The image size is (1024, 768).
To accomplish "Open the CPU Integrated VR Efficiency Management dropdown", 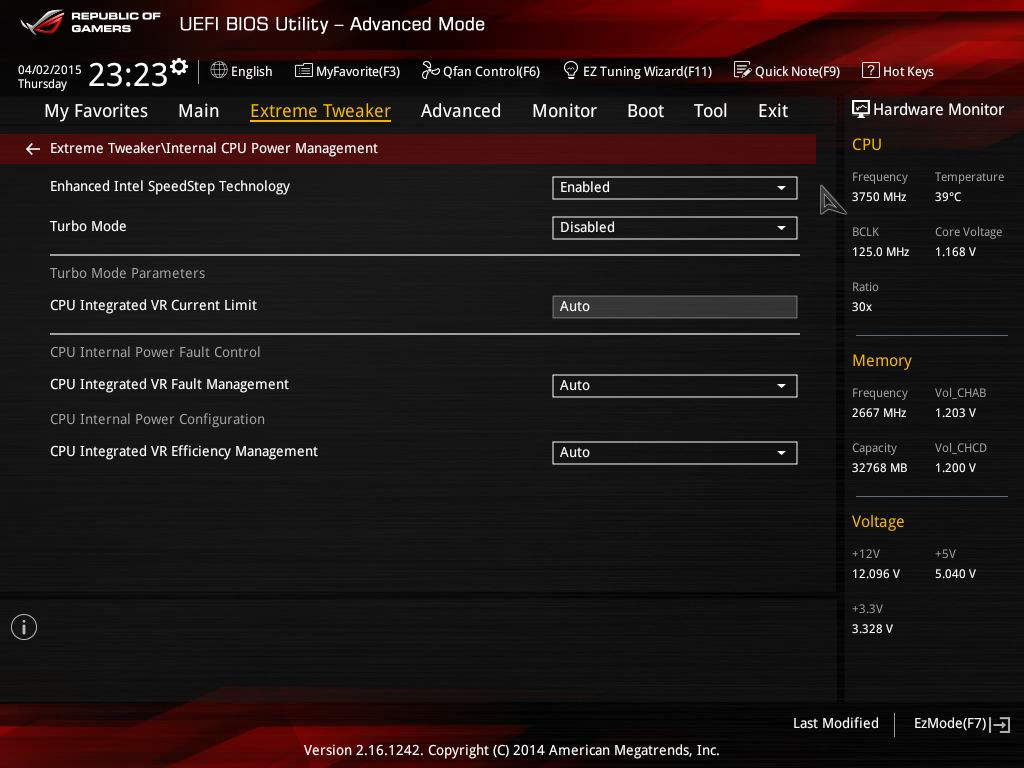I will coord(674,452).
